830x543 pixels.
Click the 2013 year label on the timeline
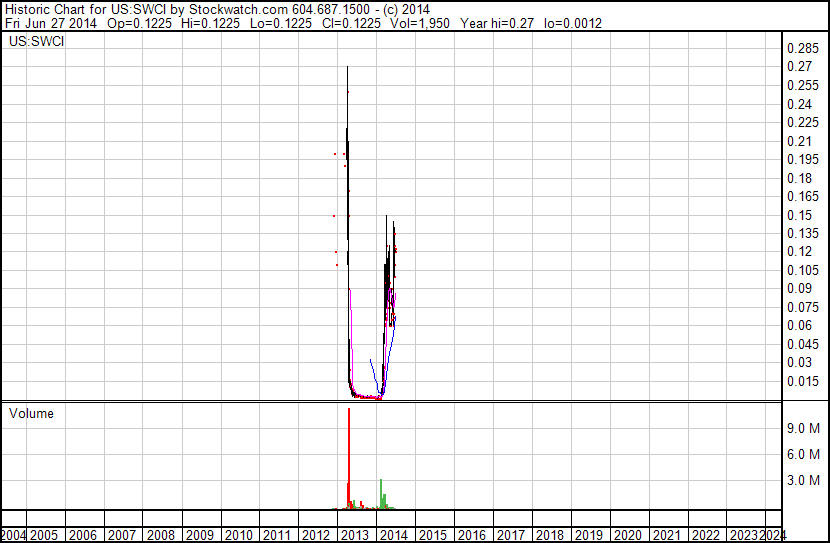pyautogui.click(x=355, y=535)
